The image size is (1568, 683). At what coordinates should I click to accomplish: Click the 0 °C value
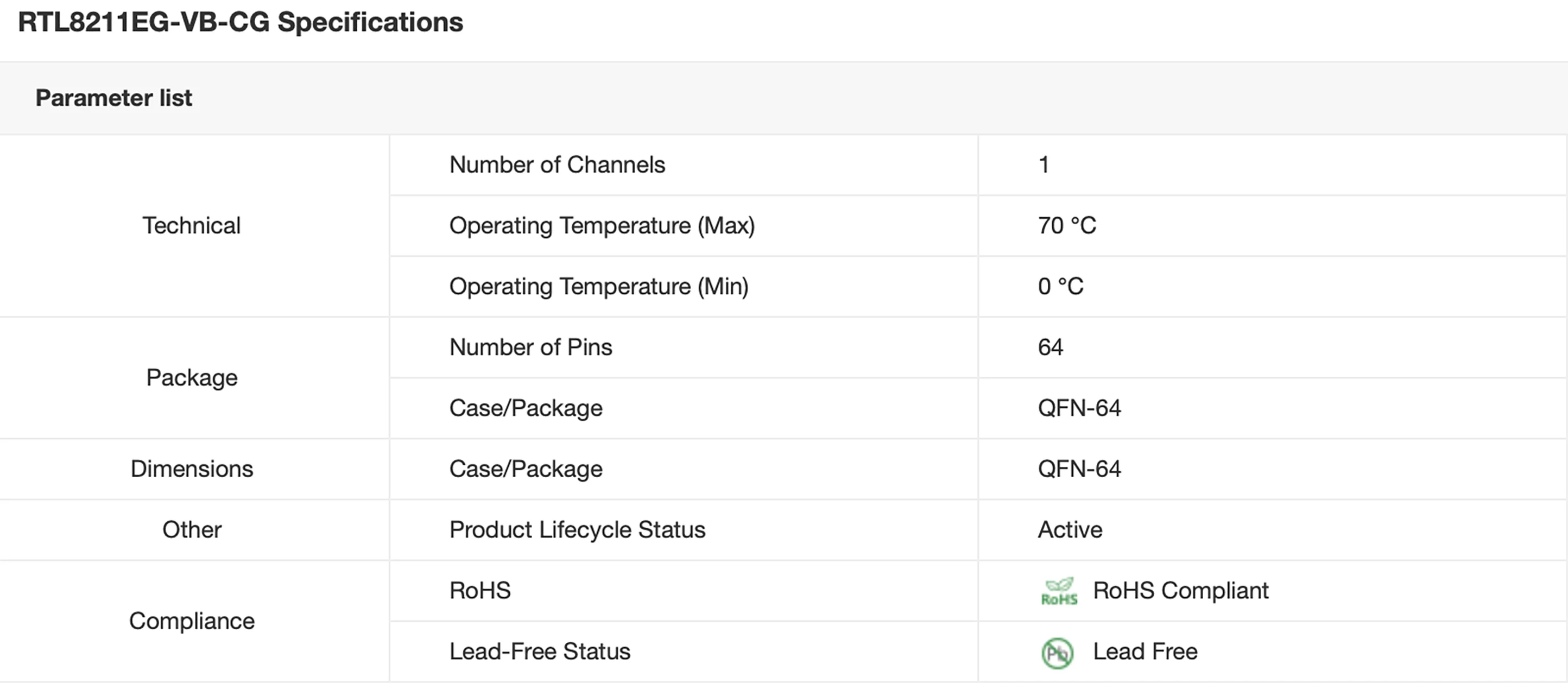click(x=1061, y=287)
